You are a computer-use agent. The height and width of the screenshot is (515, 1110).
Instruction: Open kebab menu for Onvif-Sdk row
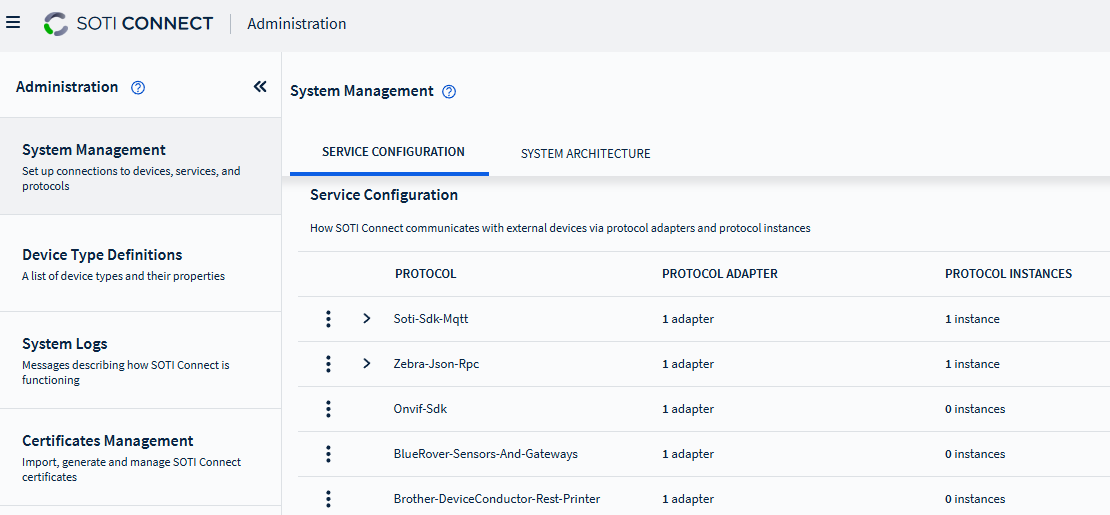pos(328,409)
